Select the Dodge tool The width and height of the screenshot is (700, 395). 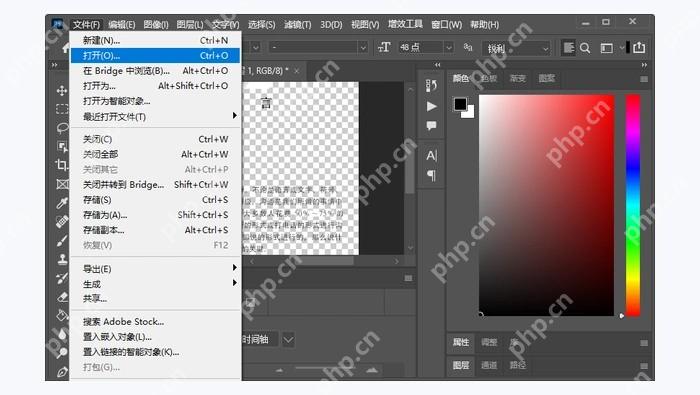62,353
